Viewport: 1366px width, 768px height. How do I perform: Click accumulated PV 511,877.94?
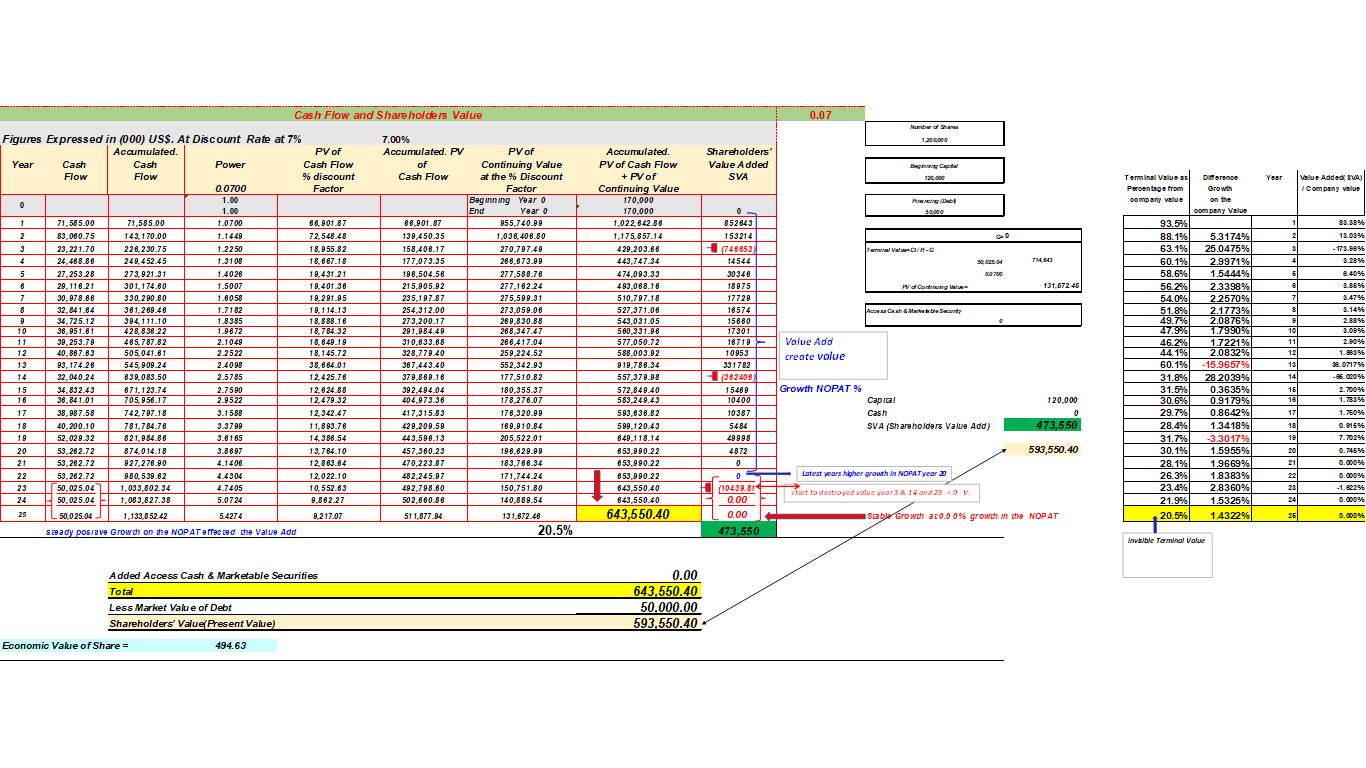pyautogui.click(x=423, y=515)
